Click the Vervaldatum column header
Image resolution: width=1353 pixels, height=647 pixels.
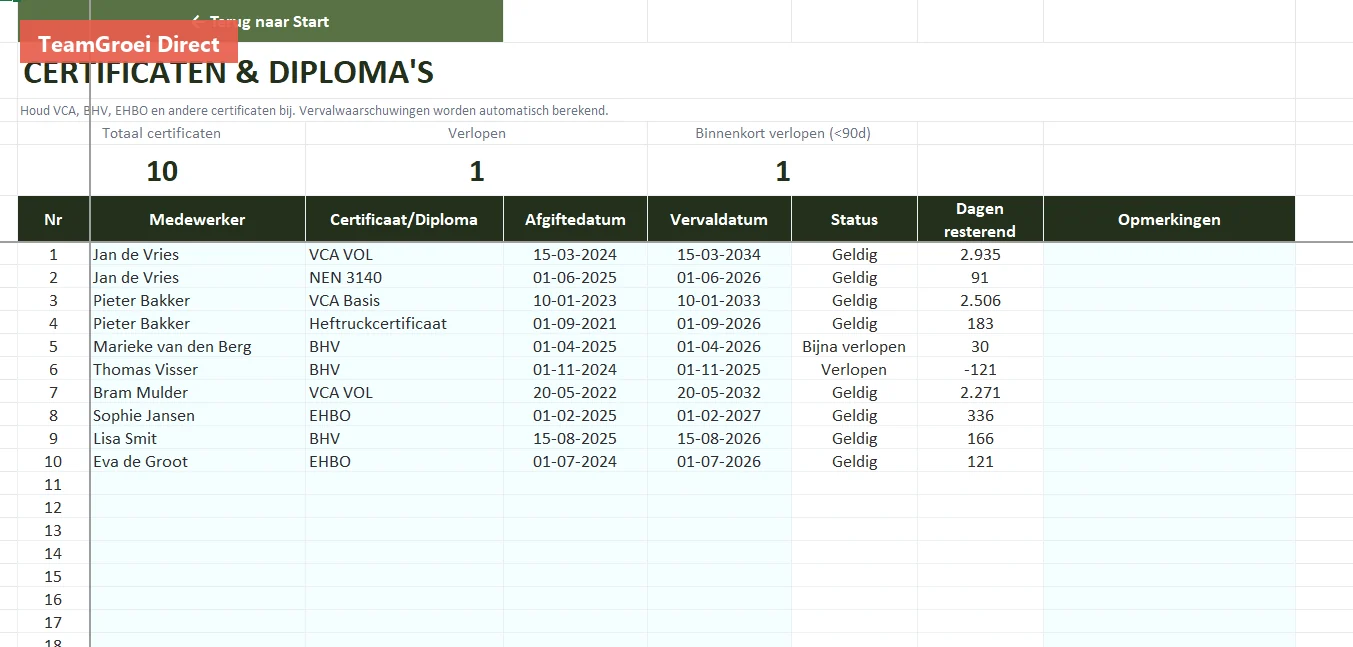tap(719, 219)
